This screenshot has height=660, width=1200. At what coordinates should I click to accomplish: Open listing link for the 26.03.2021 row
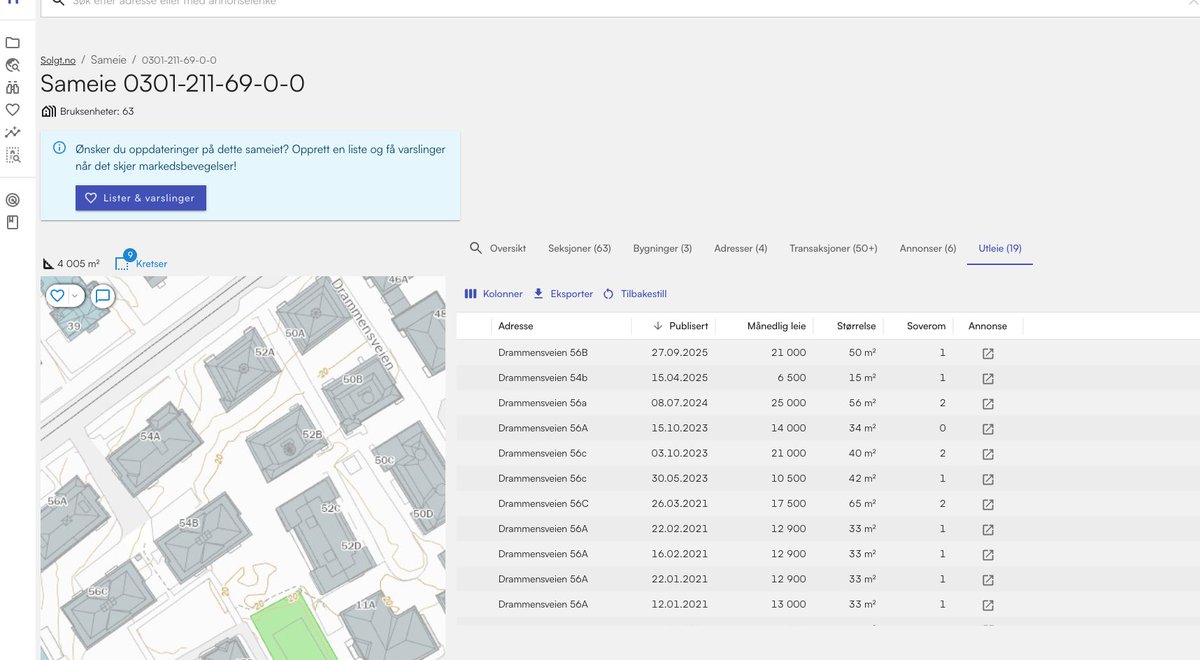click(x=988, y=504)
